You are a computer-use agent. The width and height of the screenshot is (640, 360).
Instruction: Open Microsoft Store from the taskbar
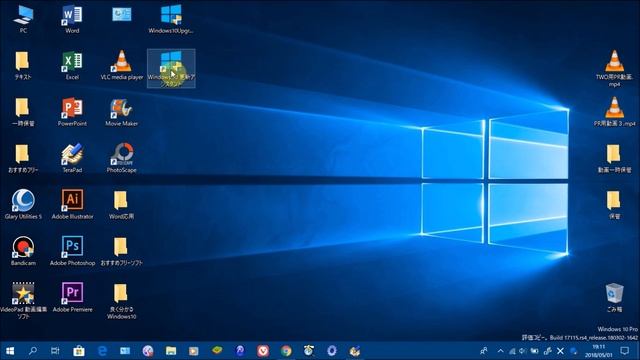[x=79, y=351]
